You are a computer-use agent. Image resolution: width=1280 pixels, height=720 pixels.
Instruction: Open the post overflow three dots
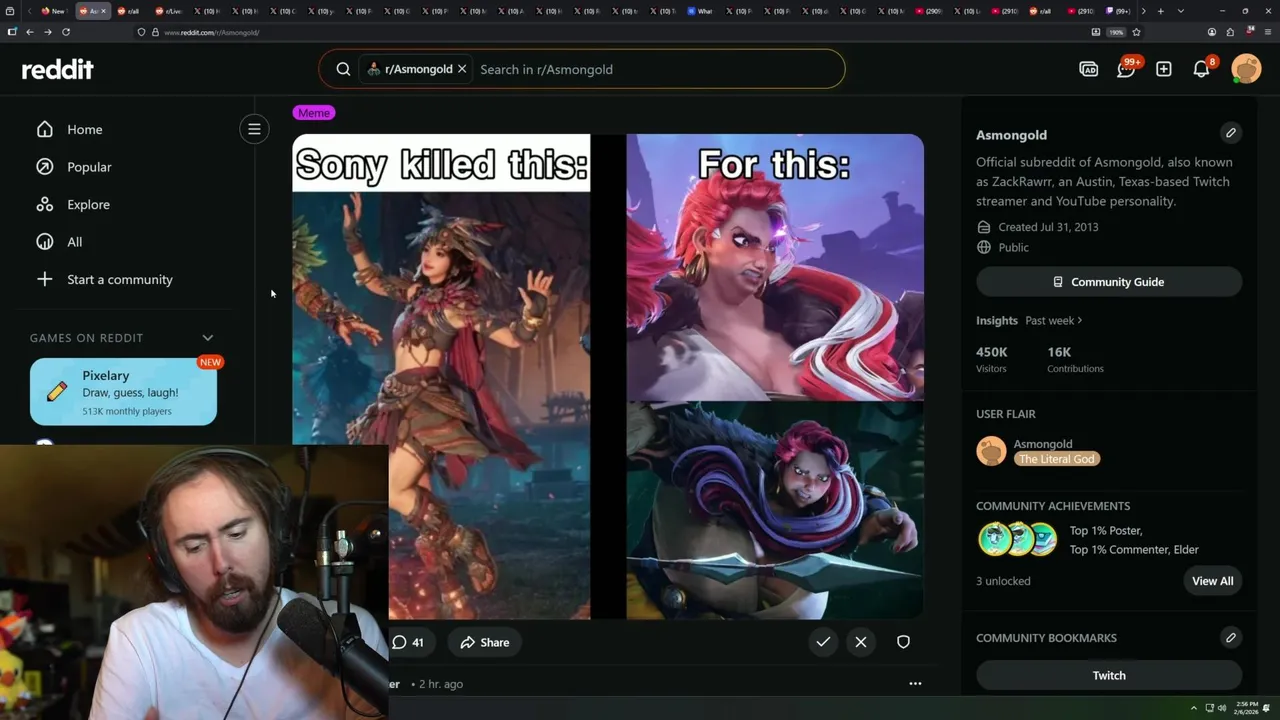(915, 684)
